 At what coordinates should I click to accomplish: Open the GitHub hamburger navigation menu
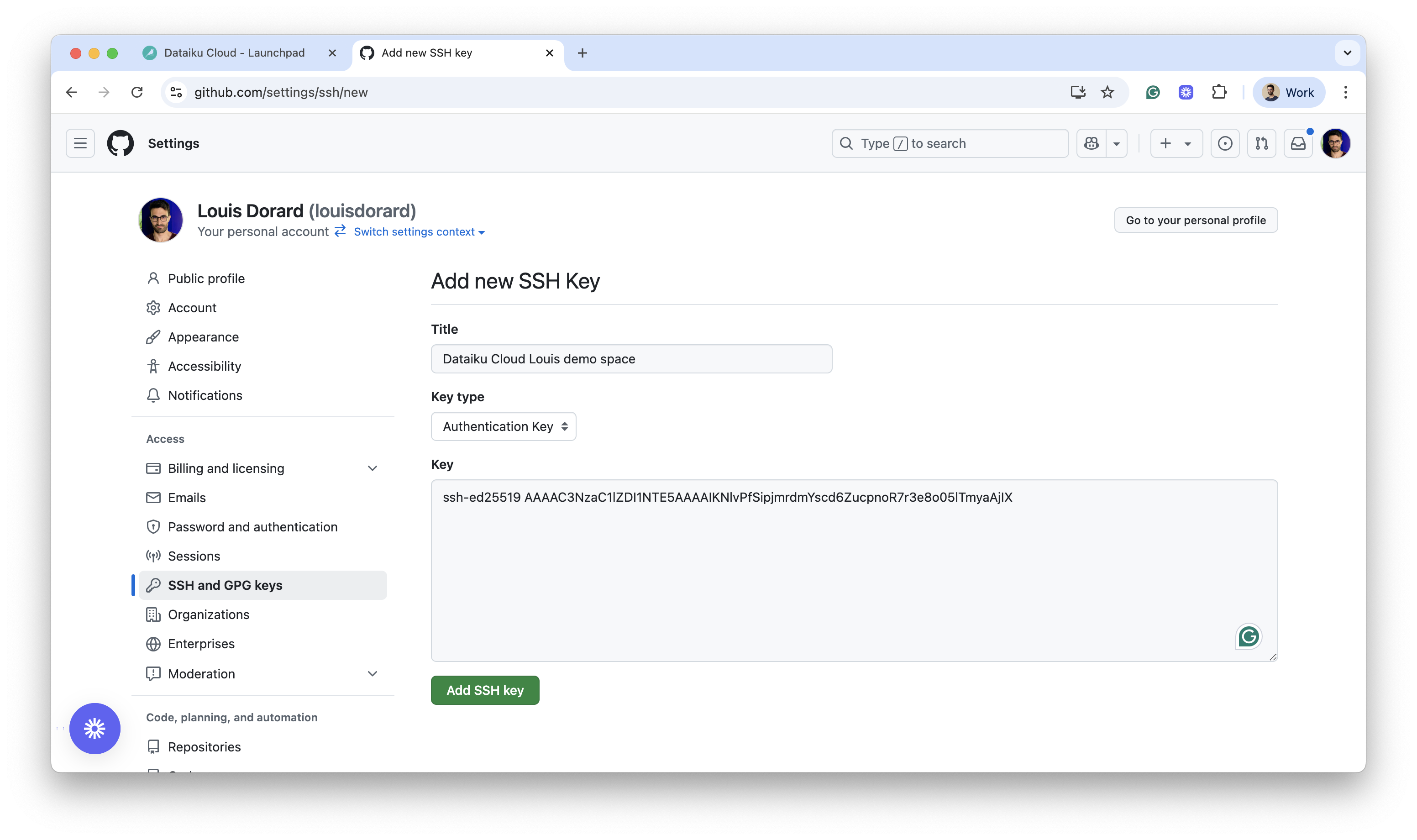(x=80, y=143)
